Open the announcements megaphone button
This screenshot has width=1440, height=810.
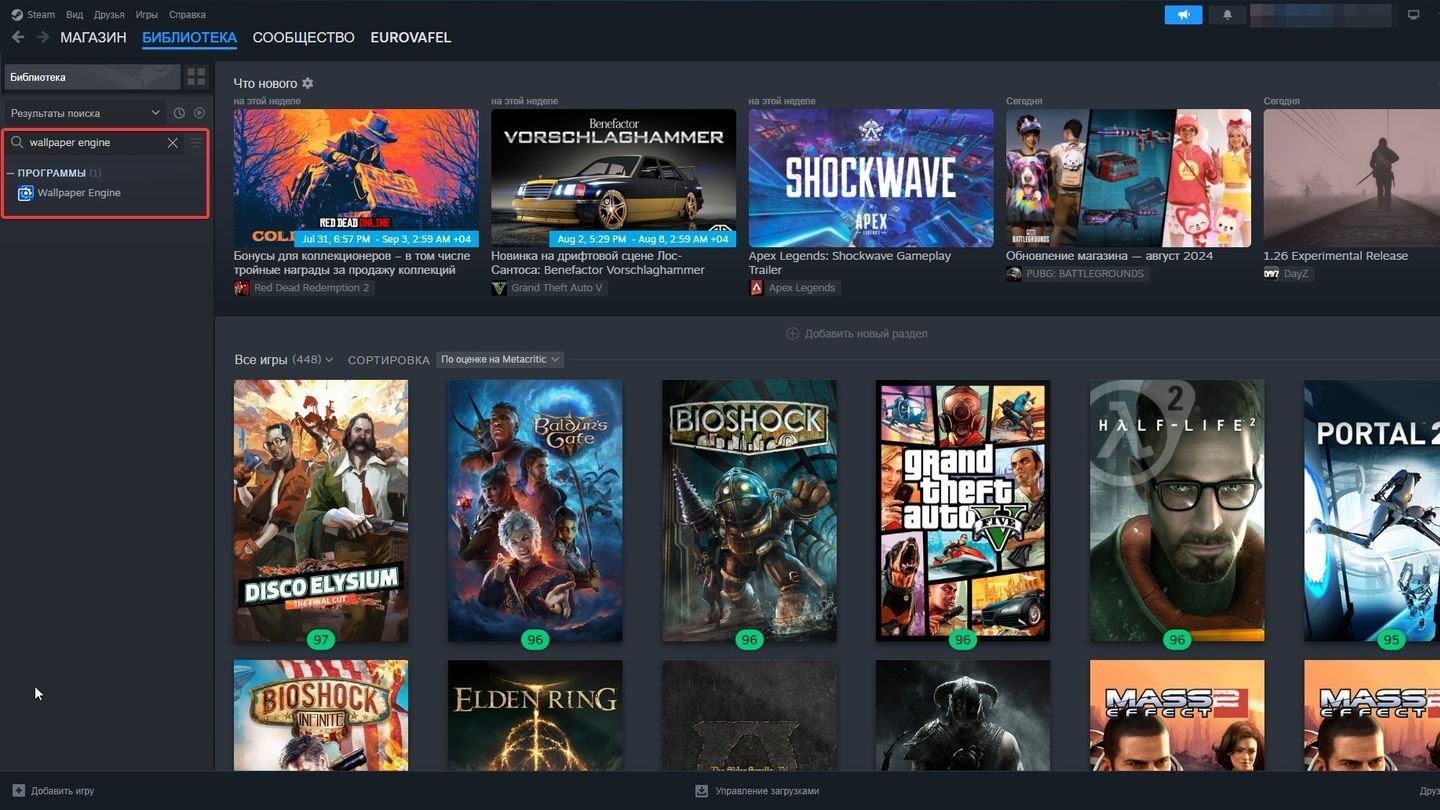coord(1184,15)
